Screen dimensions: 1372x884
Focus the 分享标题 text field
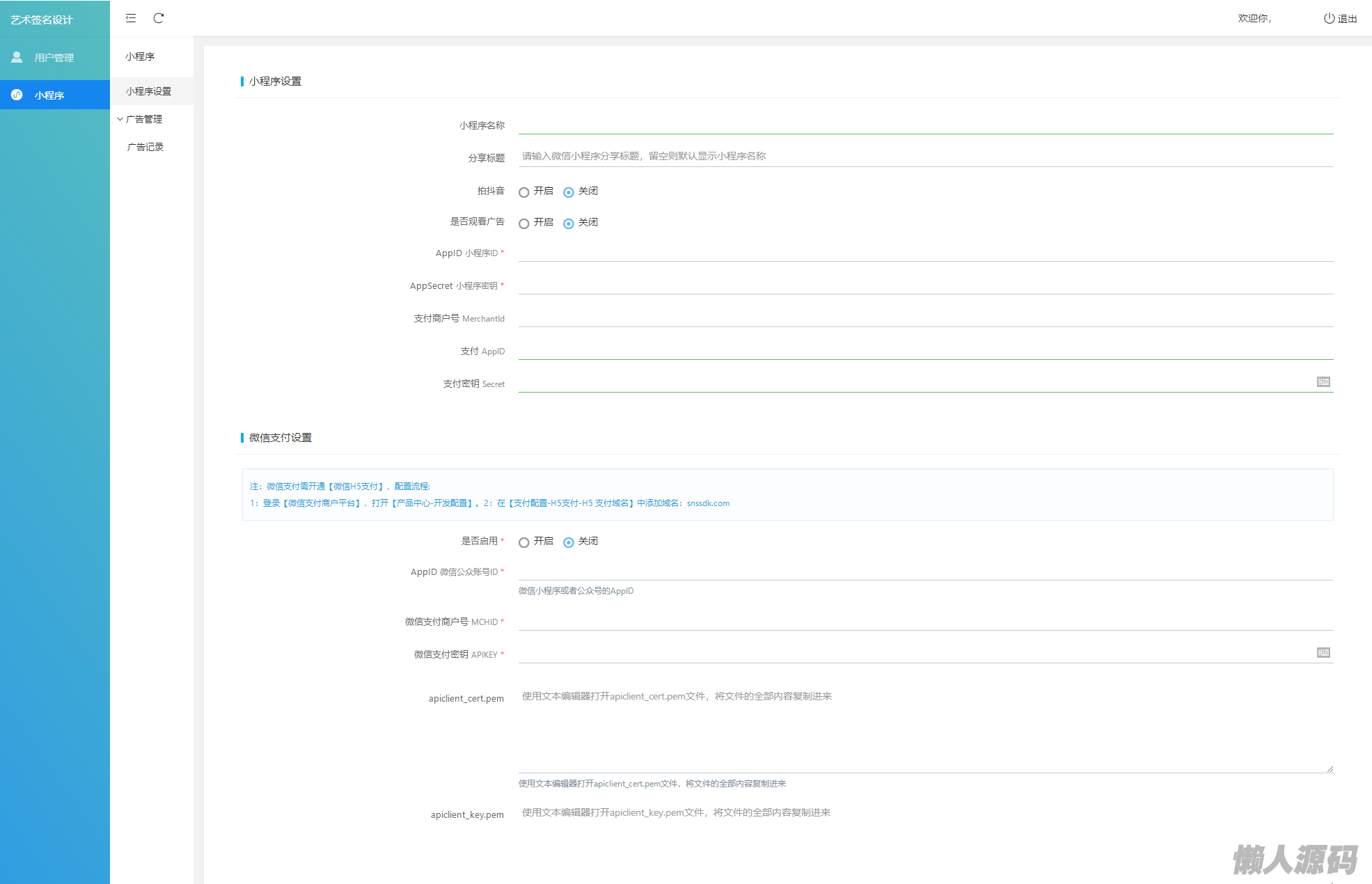point(924,157)
